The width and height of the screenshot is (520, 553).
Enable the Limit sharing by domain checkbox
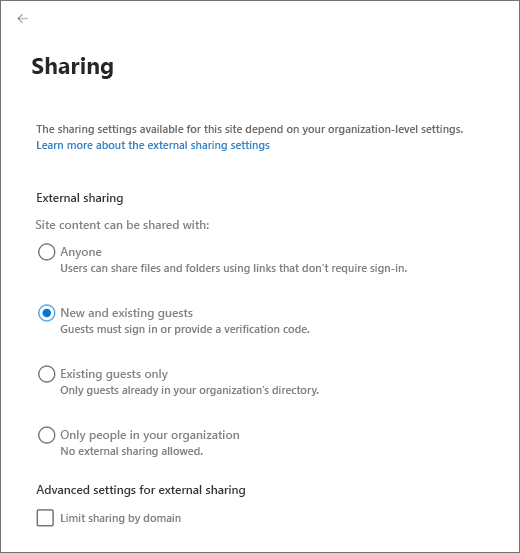coord(45,518)
